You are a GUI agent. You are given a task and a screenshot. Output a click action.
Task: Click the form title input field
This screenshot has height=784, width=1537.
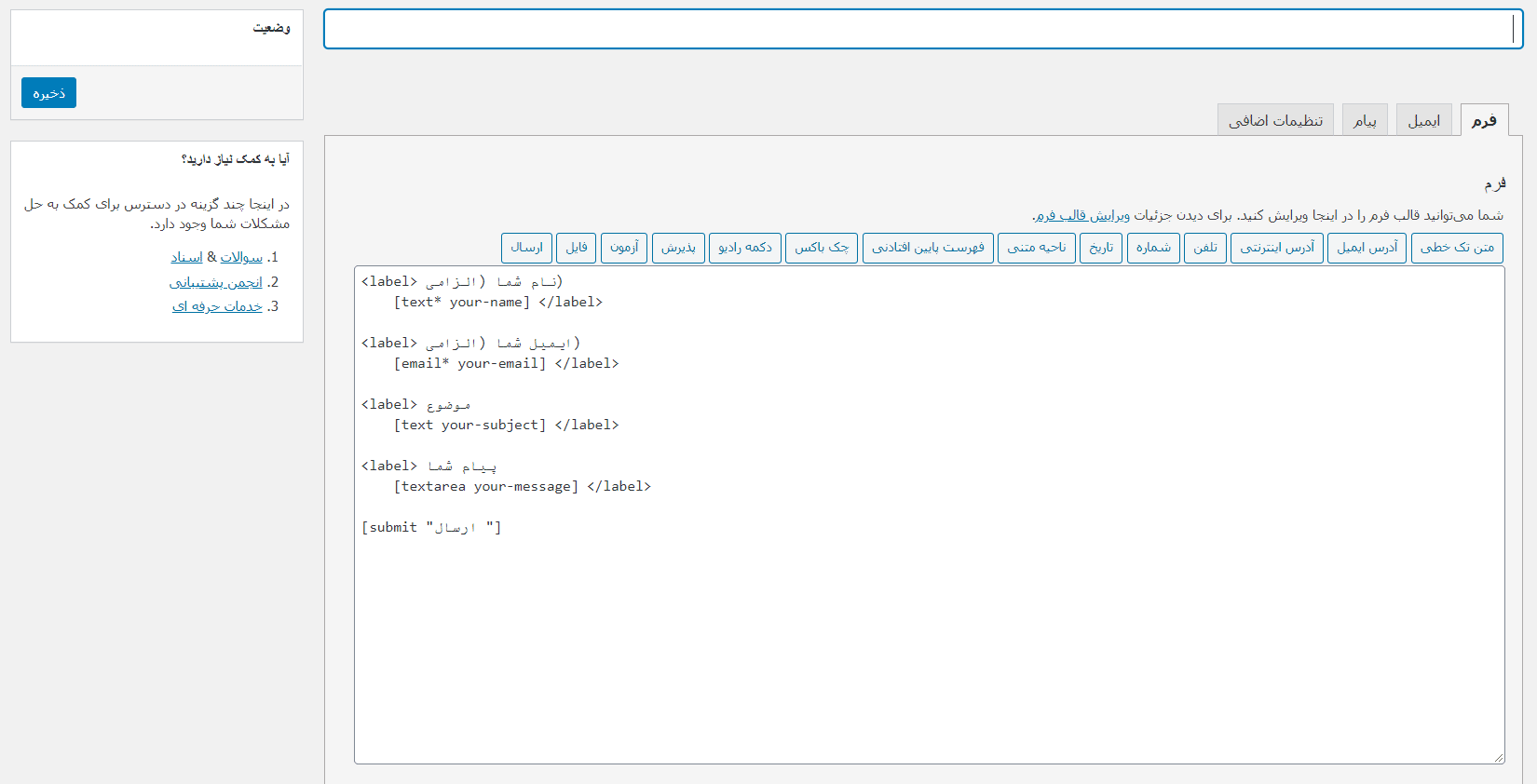click(923, 29)
